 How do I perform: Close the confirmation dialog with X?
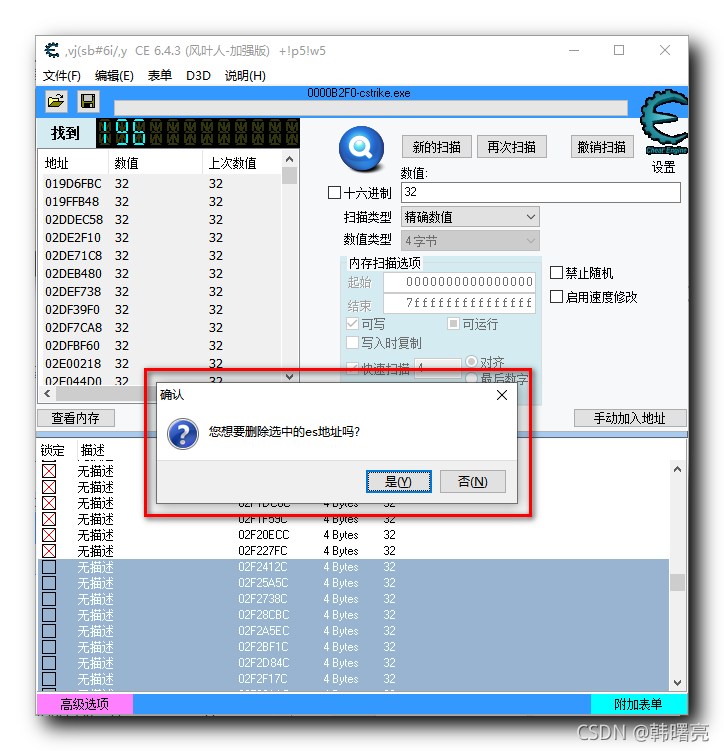(x=502, y=395)
